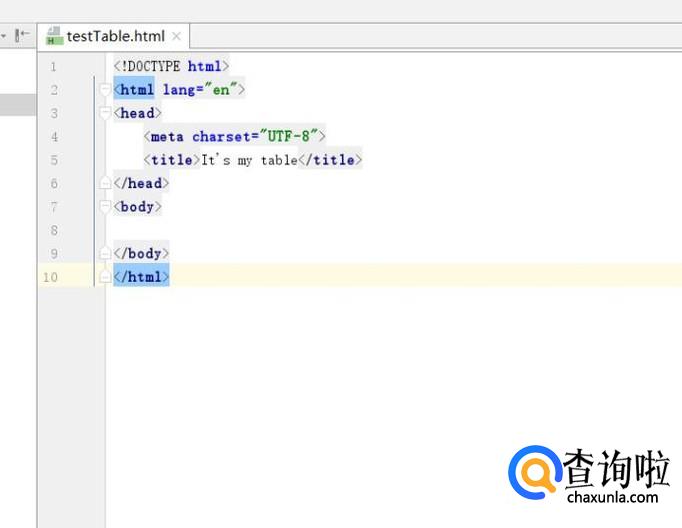Image resolution: width=682 pixels, height=528 pixels.
Task: Collapse the html tag fold on line 2
Action: [105, 90]
